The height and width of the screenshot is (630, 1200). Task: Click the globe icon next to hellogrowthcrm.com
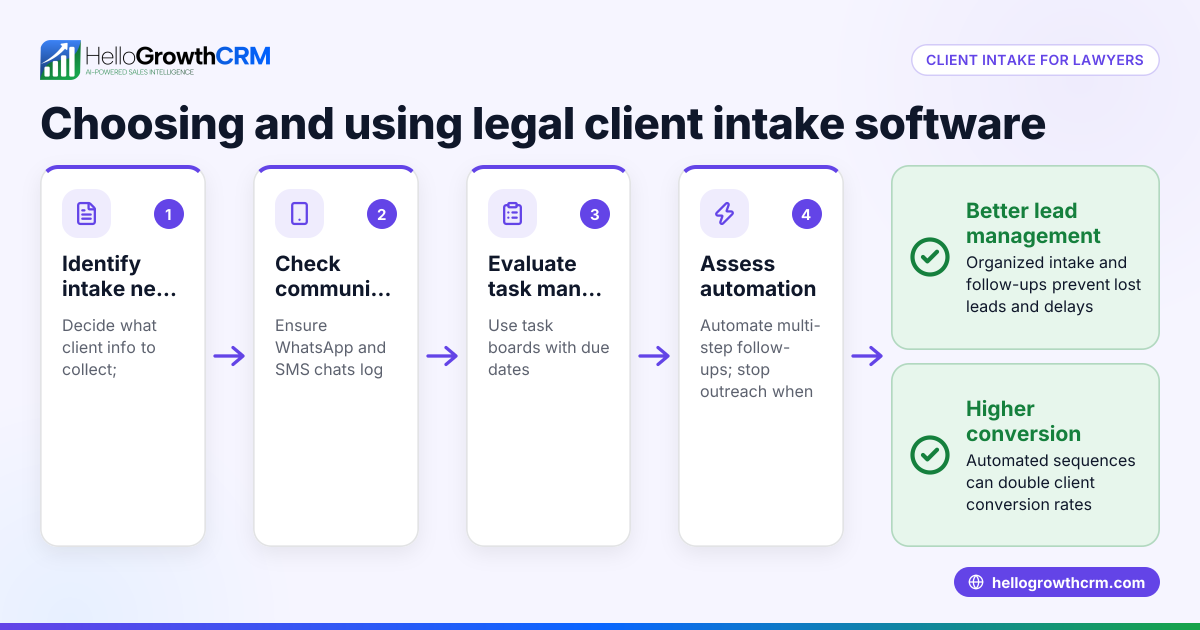tap(977, 583)
